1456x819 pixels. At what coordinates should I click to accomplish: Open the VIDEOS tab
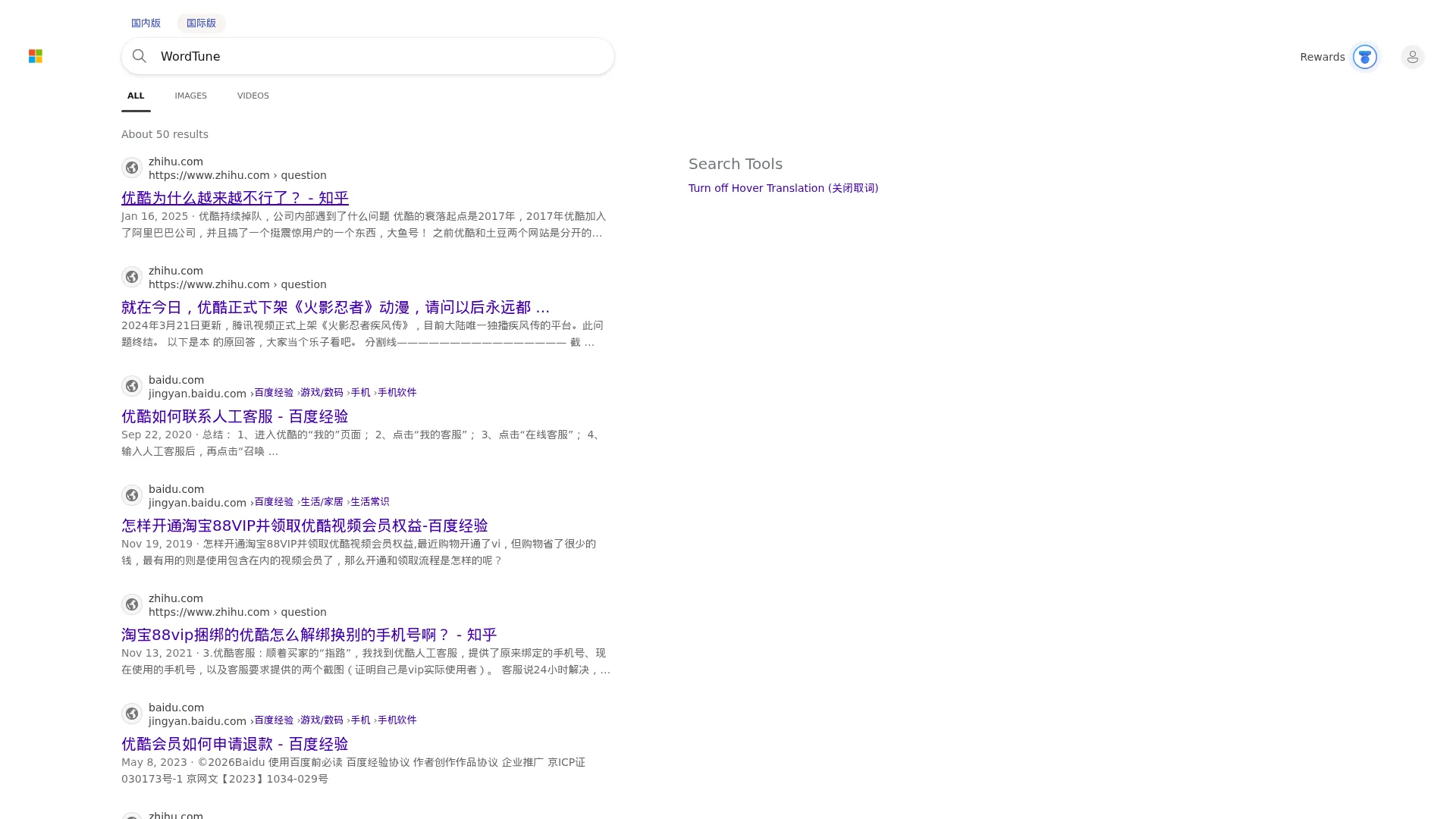pos(253,96)
